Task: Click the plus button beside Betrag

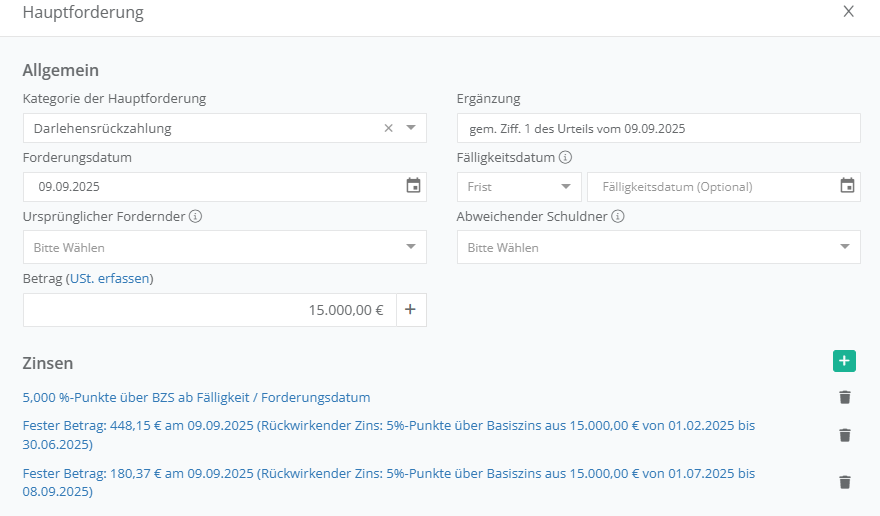Action: 410,310
